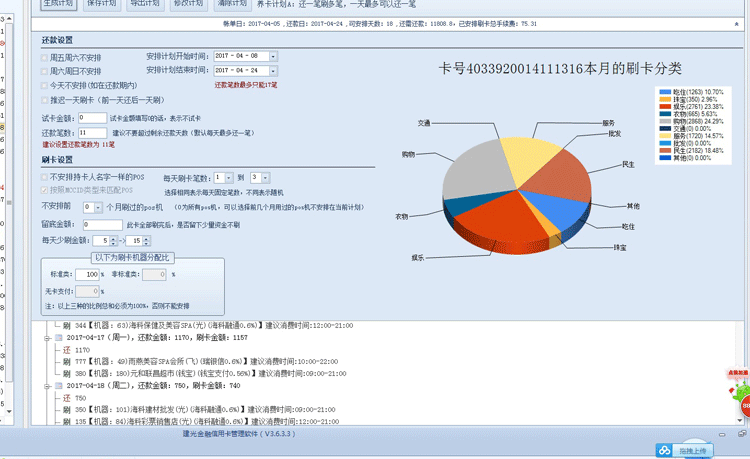Click the 还款笔数 input field showing 11
Screen dimensions: 750x459
coord(92,132)
